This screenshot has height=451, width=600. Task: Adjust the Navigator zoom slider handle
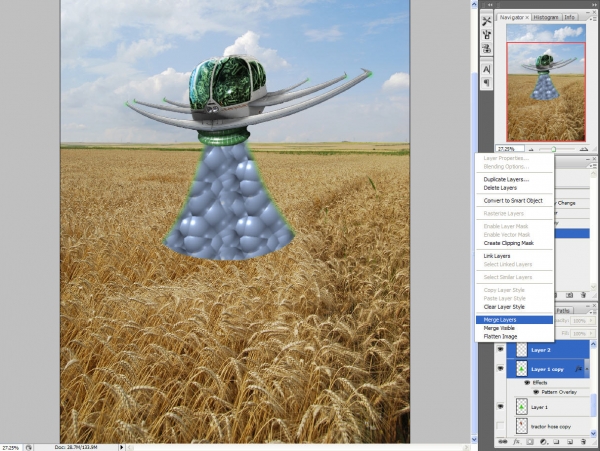(x=554, y=149)
